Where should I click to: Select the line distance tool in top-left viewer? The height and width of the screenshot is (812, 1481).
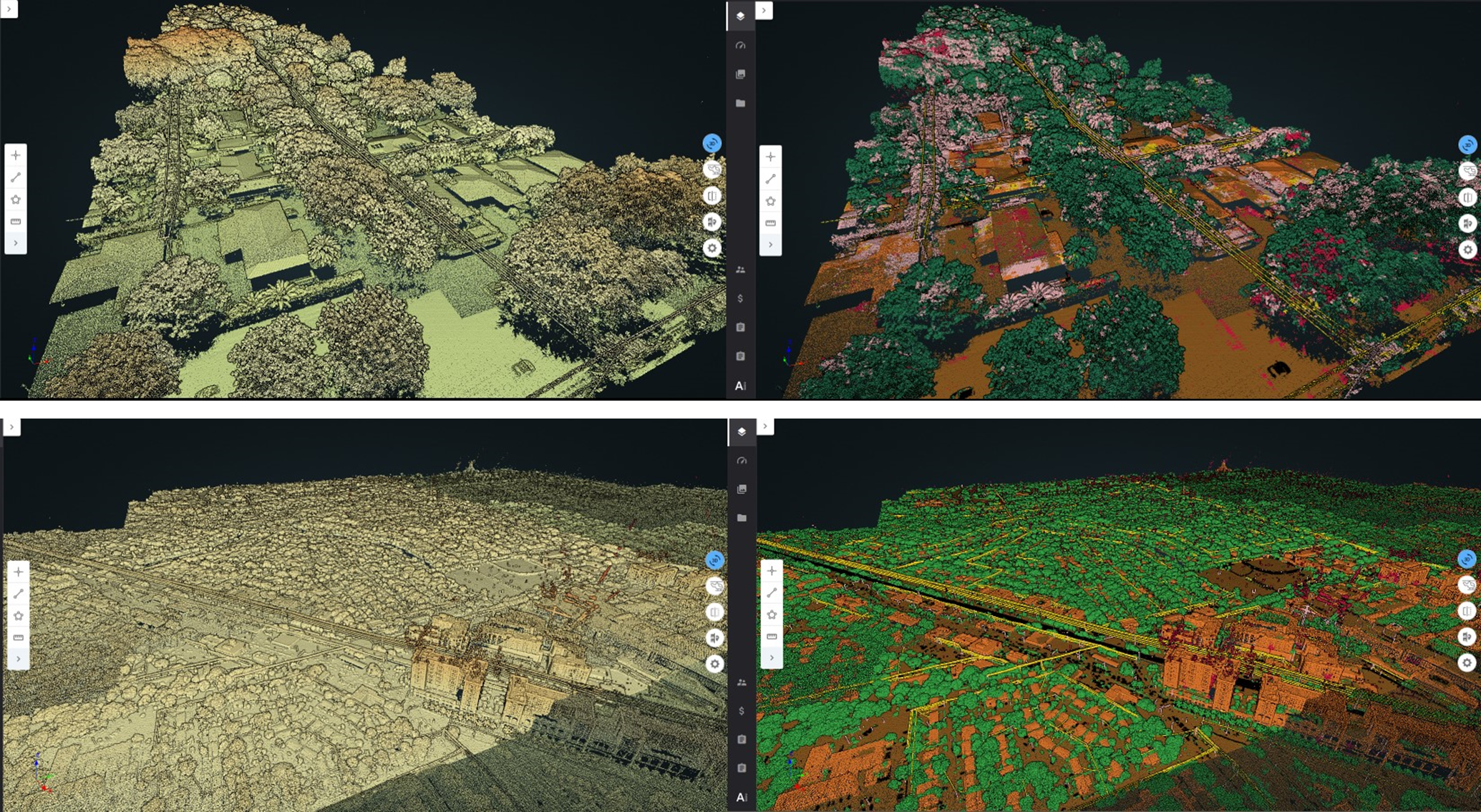point(16,177)
